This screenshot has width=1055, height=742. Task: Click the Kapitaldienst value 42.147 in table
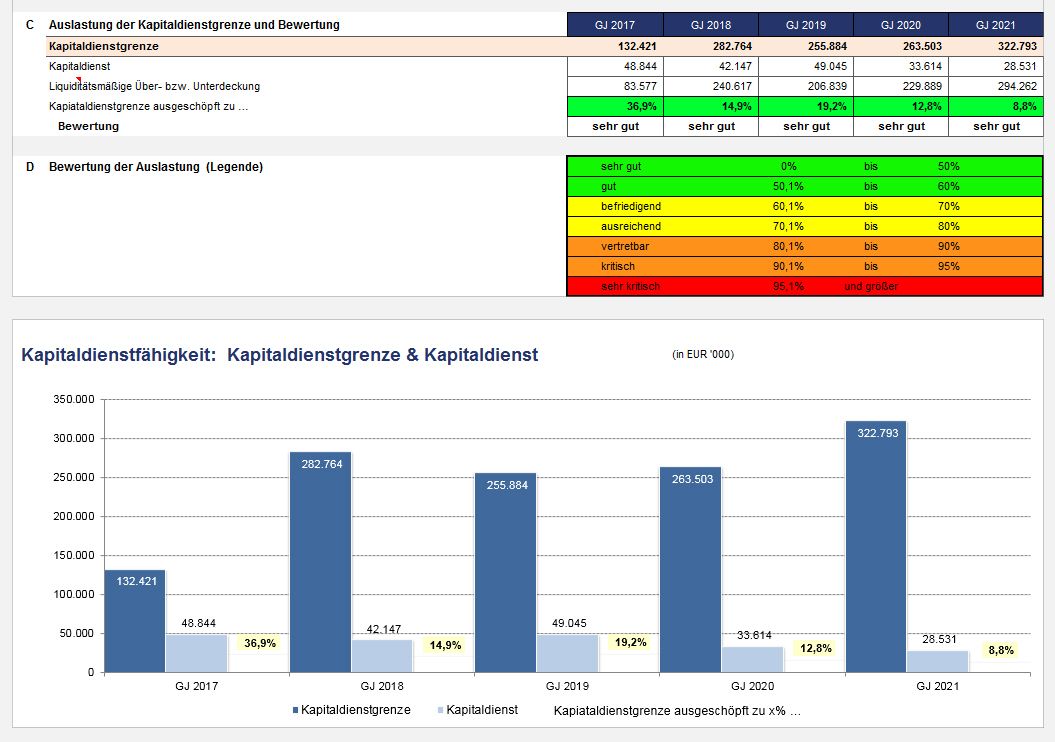click(711, 66)
